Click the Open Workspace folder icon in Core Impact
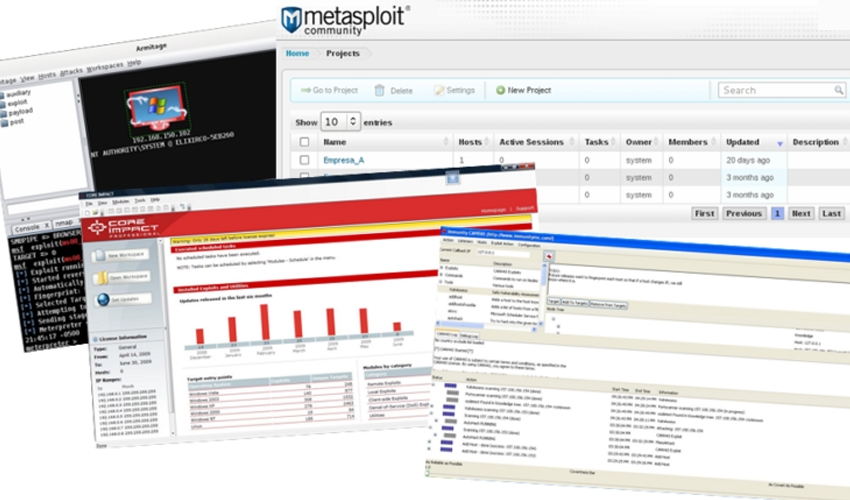This screenshot has height=500, width=850. point(101,278)
